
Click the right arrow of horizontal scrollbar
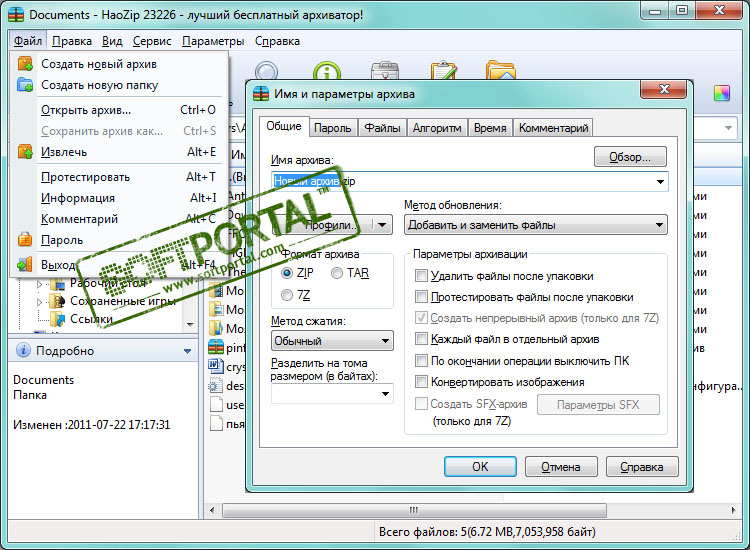pyautogui.click(x=734, y=510)
